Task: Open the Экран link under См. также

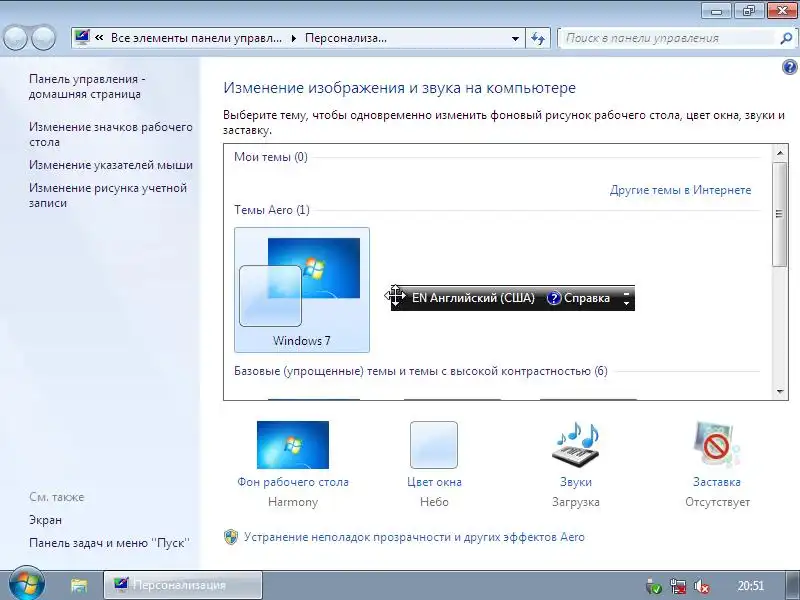Action: click(45, 520)
